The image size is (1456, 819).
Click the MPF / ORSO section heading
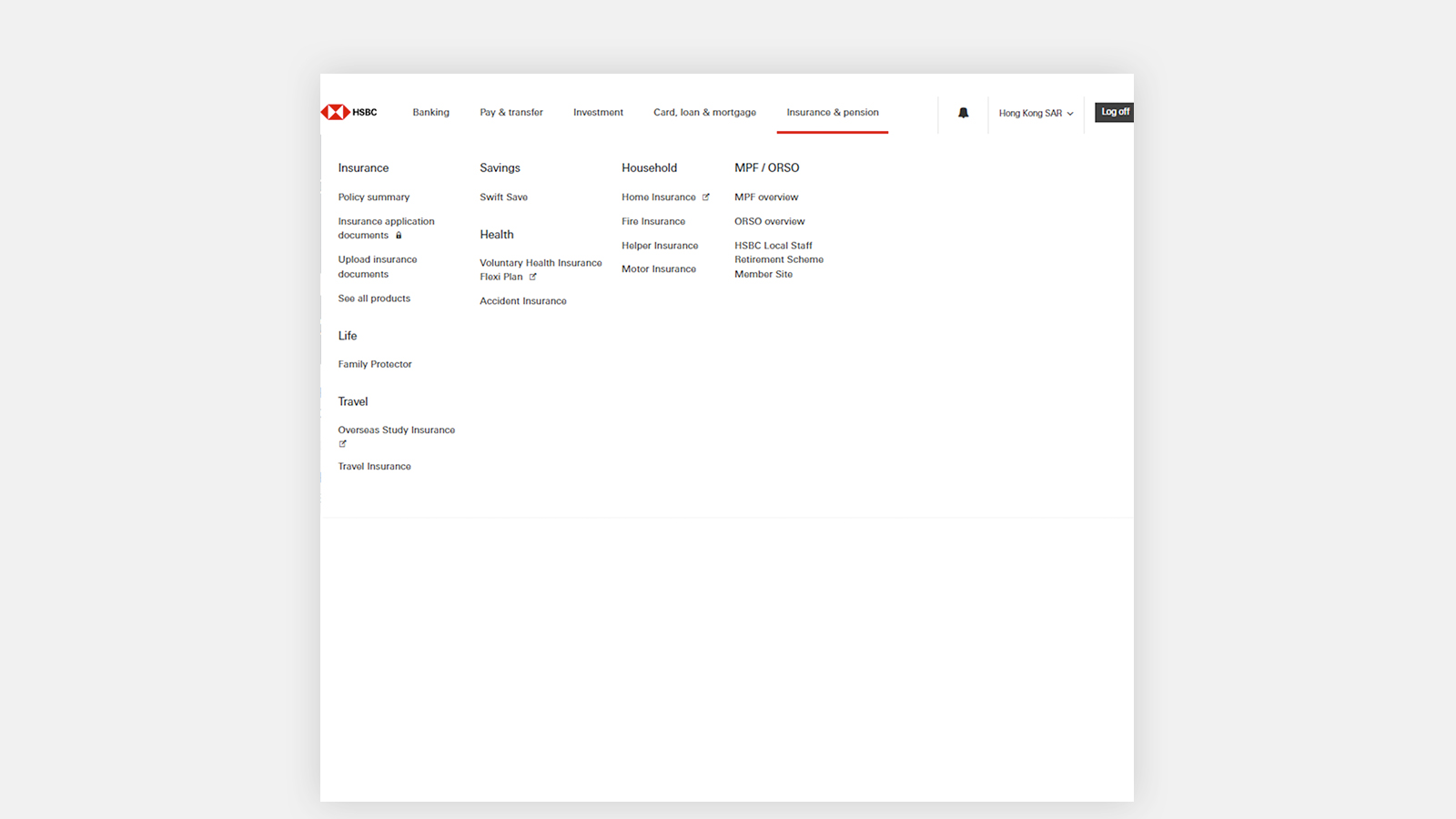coord(767,168)
